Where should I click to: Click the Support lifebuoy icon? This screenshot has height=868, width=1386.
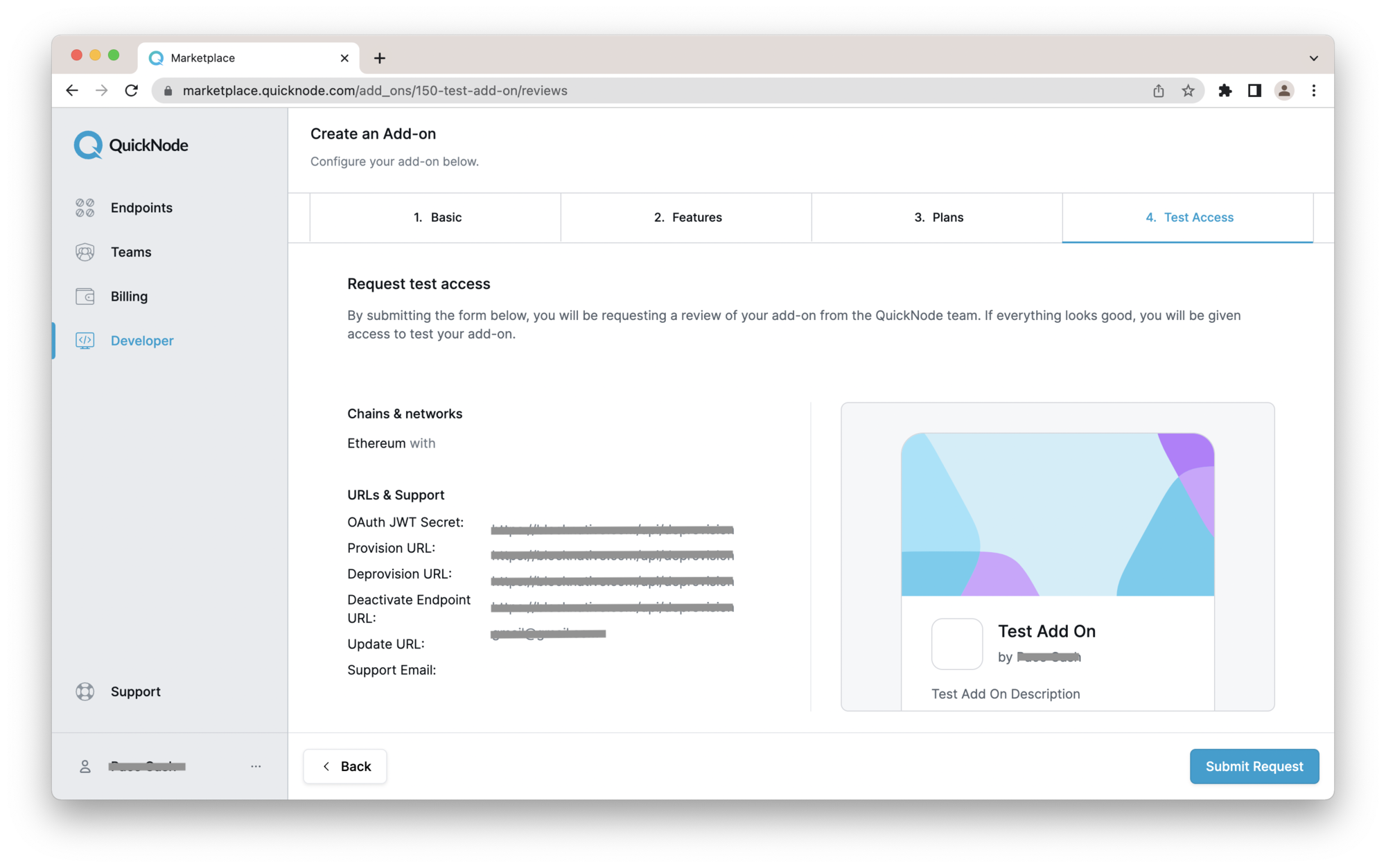click(85, 691)
